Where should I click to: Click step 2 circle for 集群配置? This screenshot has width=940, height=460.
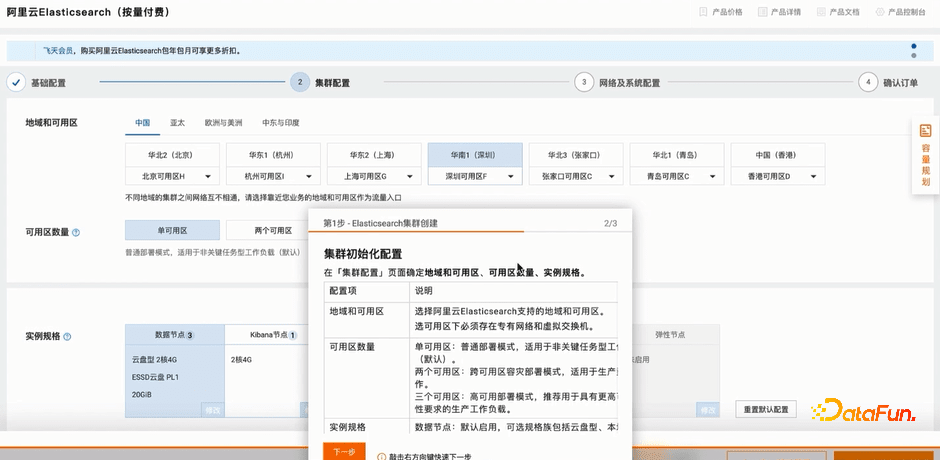[300, 82]
